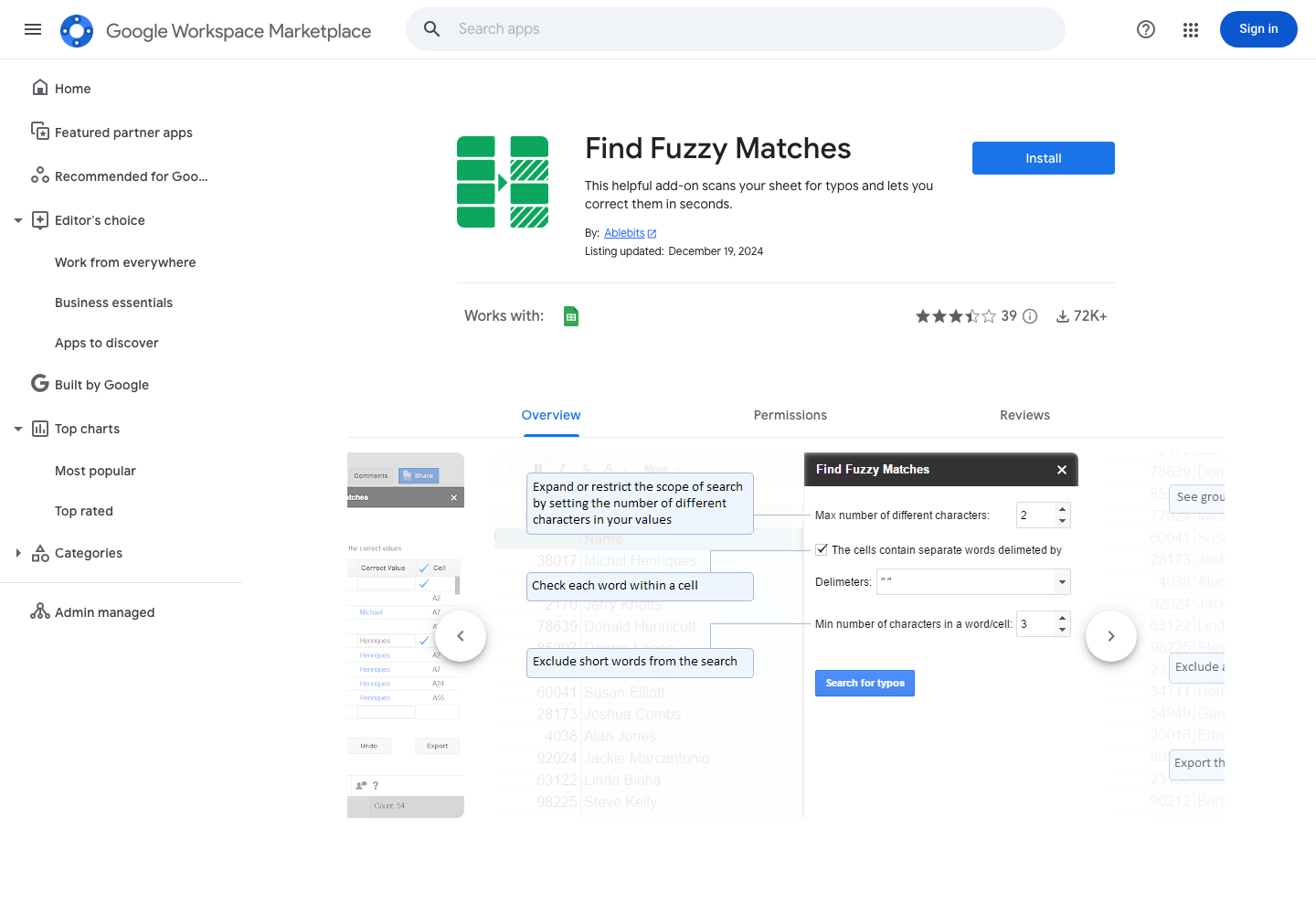The width and height of the screenshot is (1316, 914).
Task: Focus the Search apps field
Action: point(736,29)
